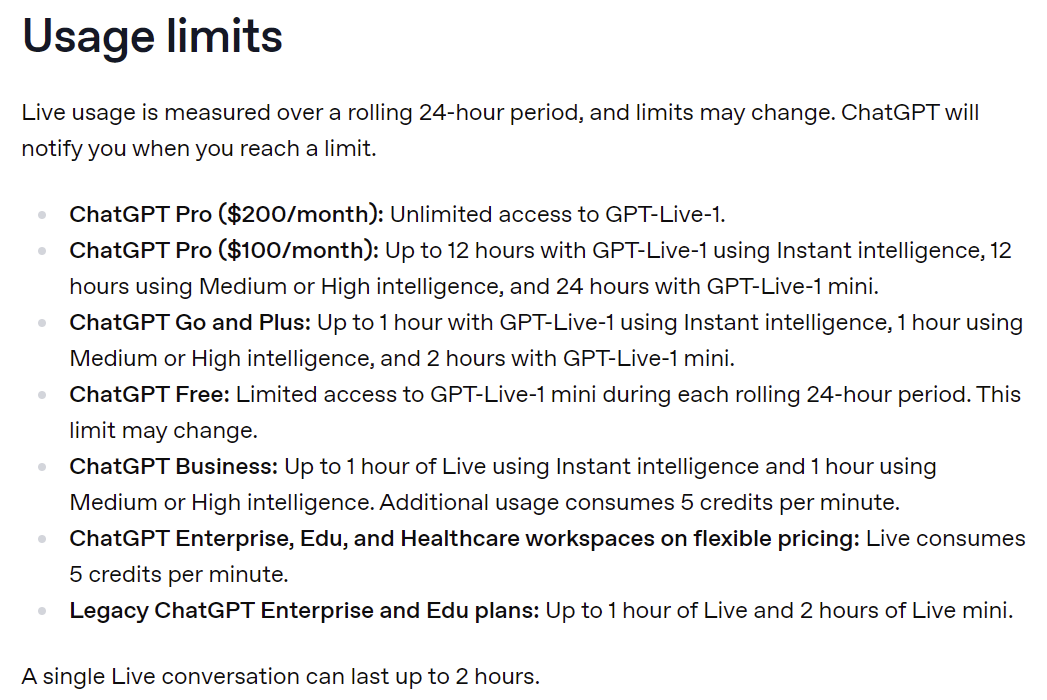Screen dimensions: 1047x700
Task: Click Legacy ChatGPT Enterprise and Edu plans label
Action: (x=304, y=611)
